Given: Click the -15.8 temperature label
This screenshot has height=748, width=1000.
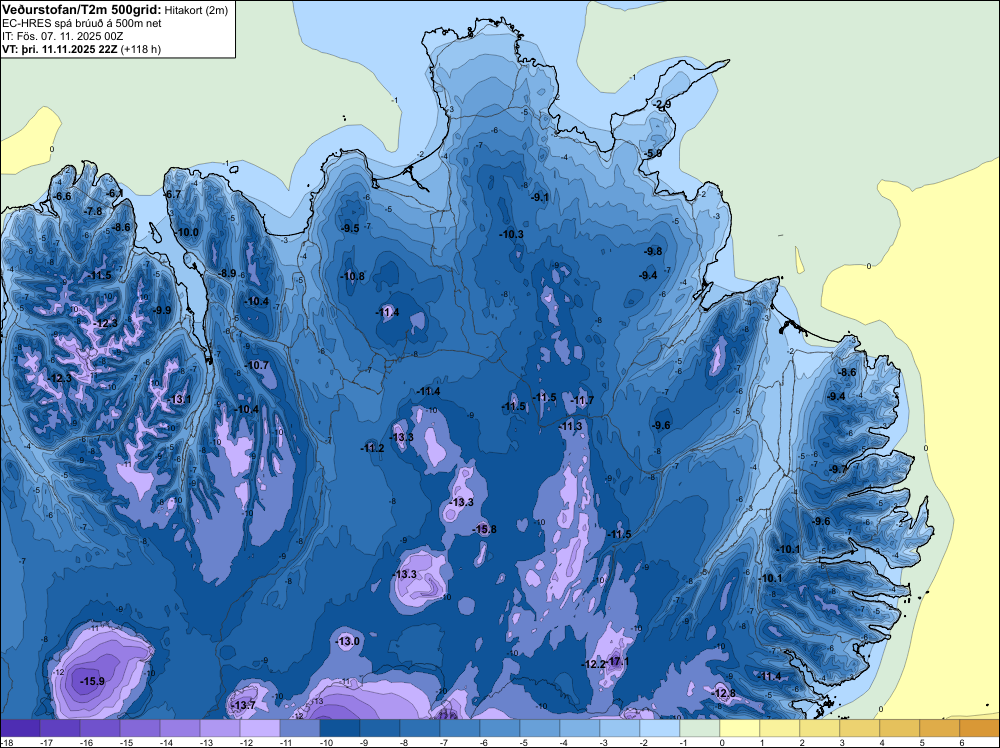Looking at the screenshot, I should [x=484, y=529].
